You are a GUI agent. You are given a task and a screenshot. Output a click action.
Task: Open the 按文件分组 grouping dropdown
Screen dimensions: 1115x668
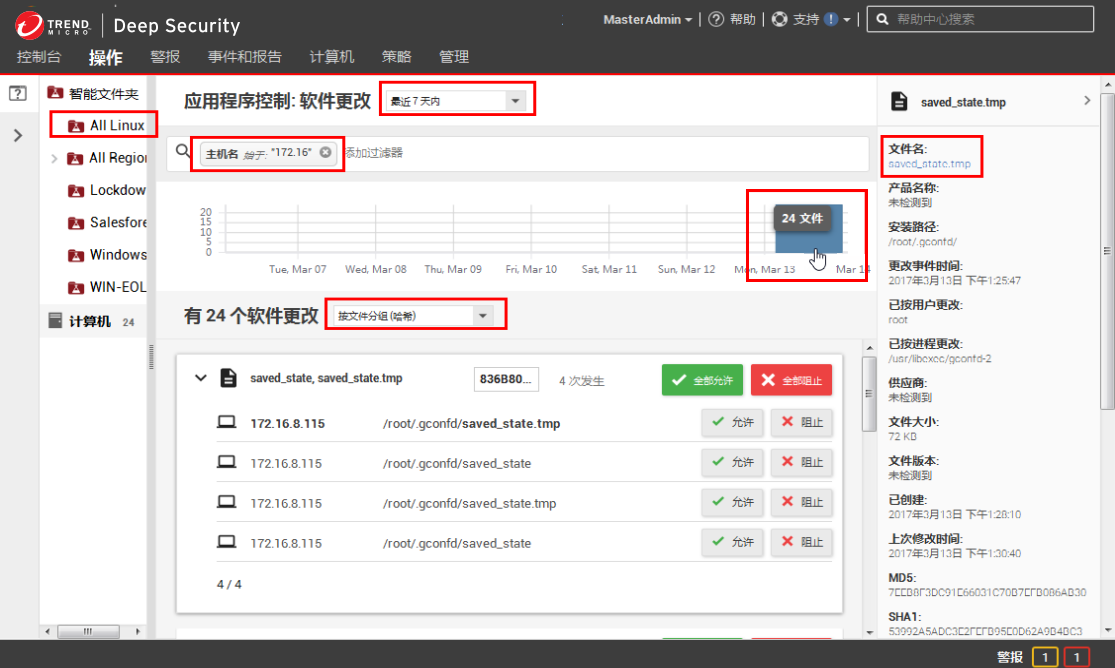coord(415,316)
